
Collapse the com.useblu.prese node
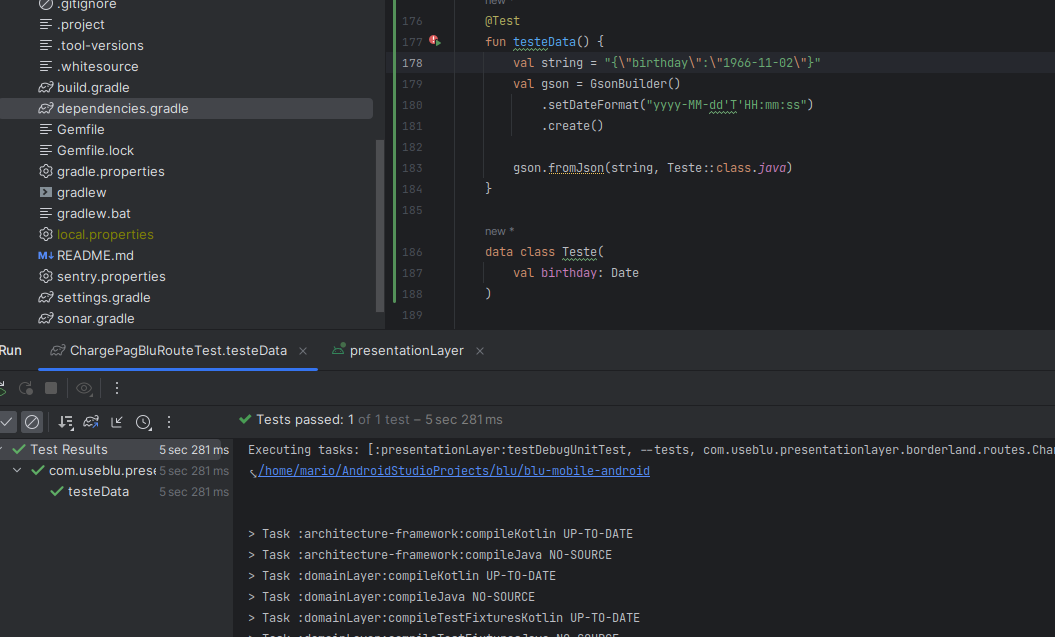pyautogui.click(x=16, y=470)
